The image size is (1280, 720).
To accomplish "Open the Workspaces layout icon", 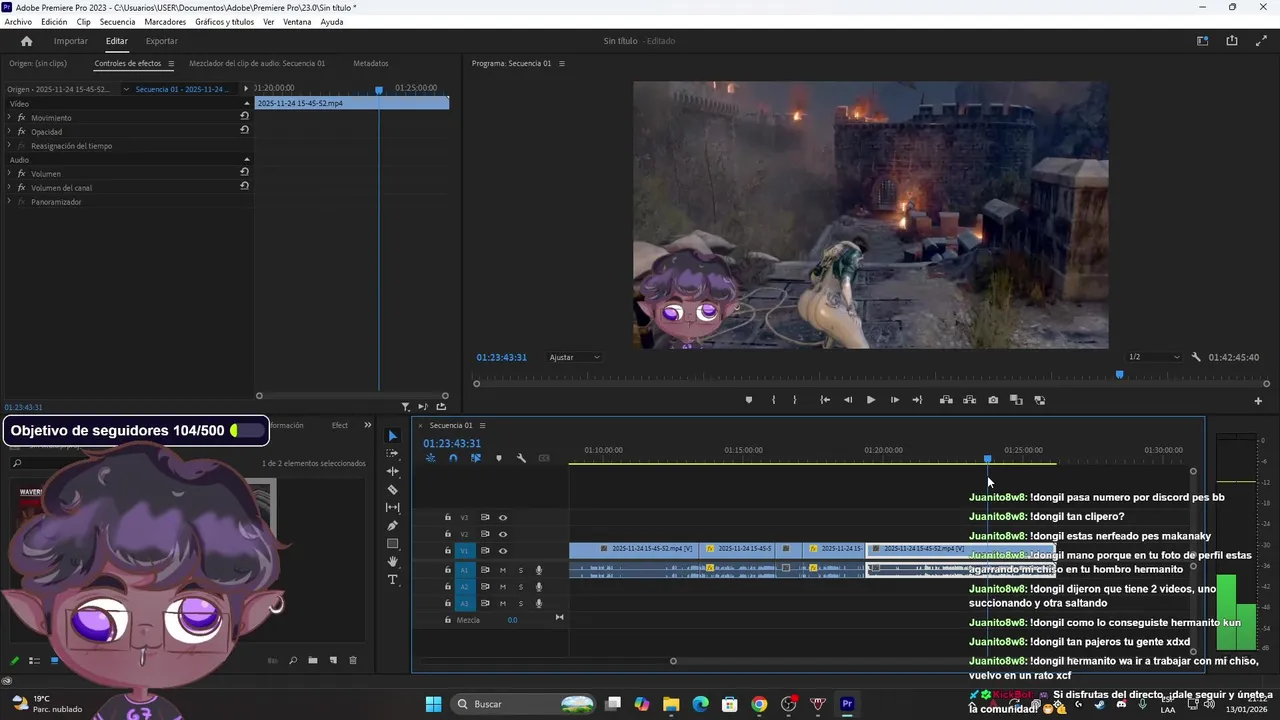I will tap(1203, 41).
